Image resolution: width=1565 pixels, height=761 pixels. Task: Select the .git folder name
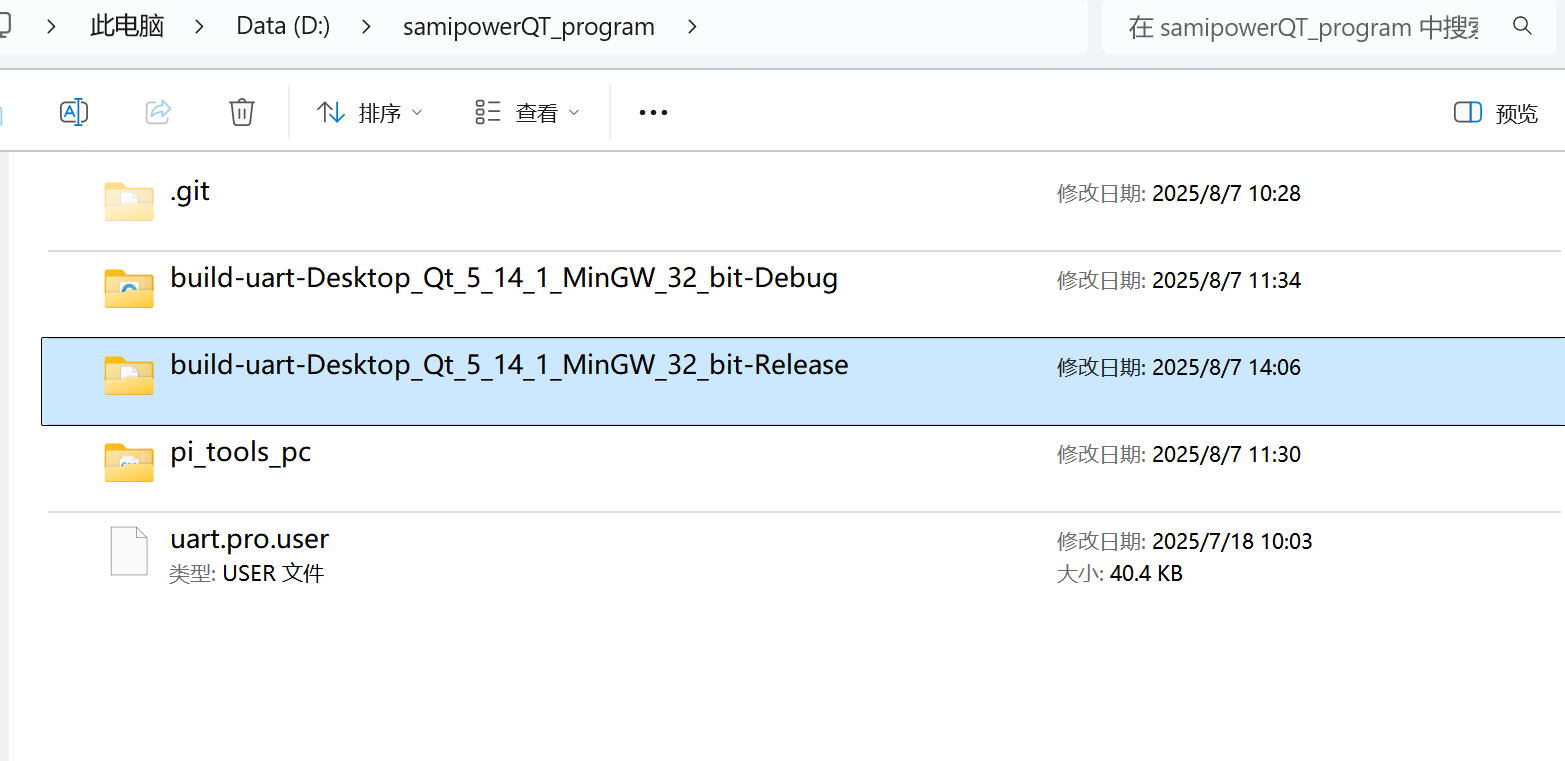click(x=190, y=191)
